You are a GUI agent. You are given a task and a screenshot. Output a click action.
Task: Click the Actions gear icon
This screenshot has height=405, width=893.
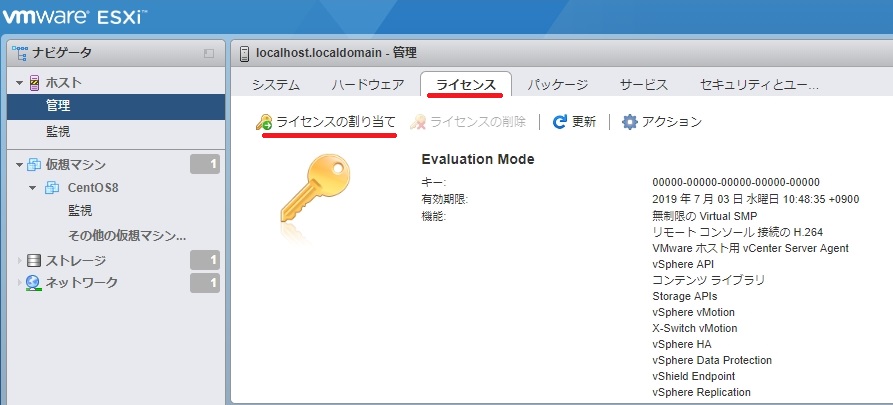click(629, 122)
